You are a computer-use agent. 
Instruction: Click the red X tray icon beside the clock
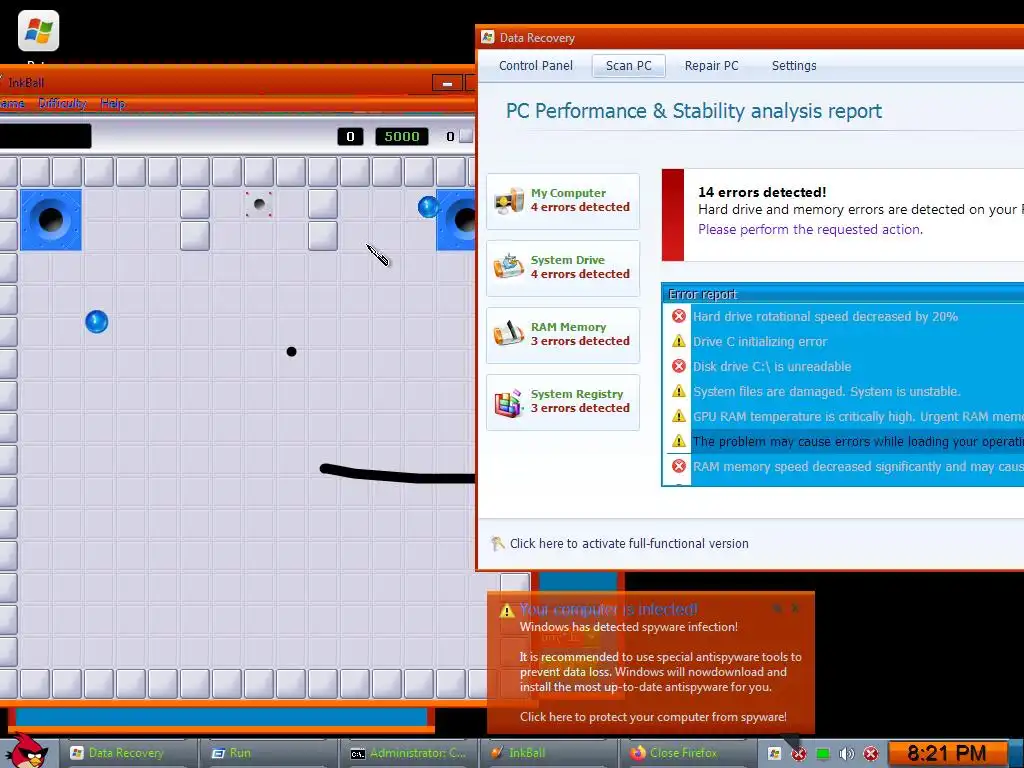(871, 754)
